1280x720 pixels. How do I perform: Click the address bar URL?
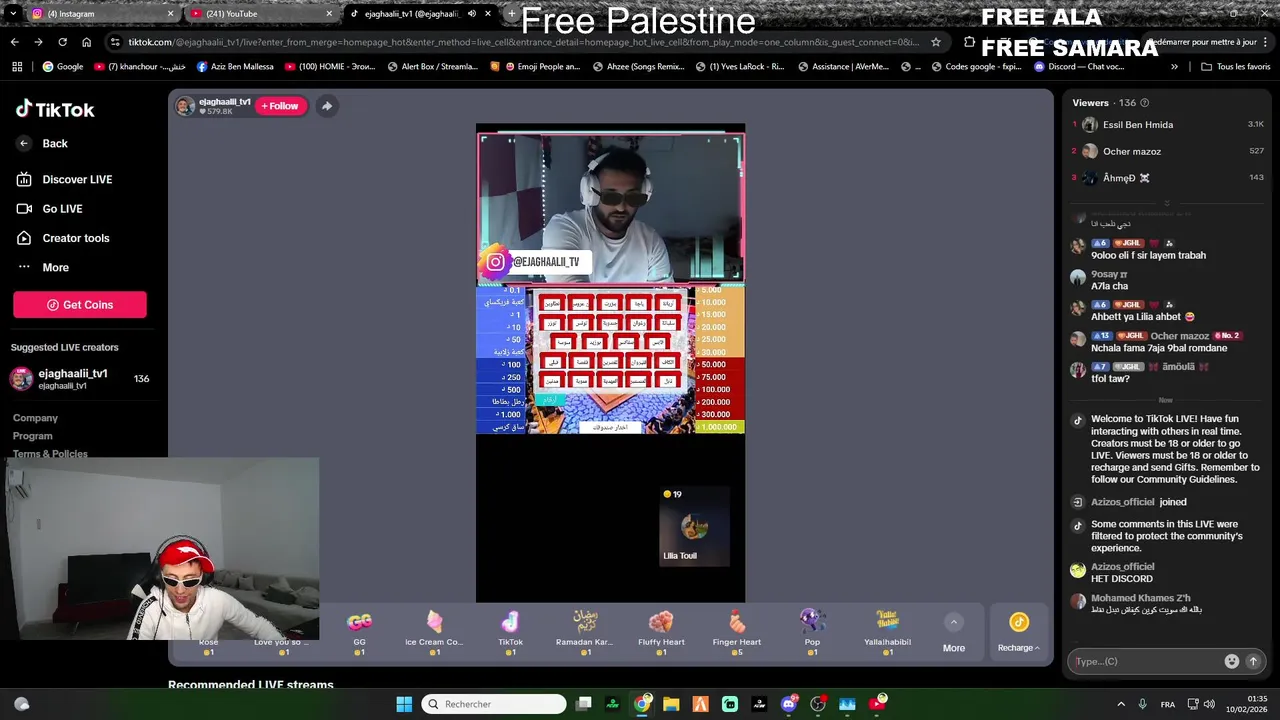click(523, 42)
